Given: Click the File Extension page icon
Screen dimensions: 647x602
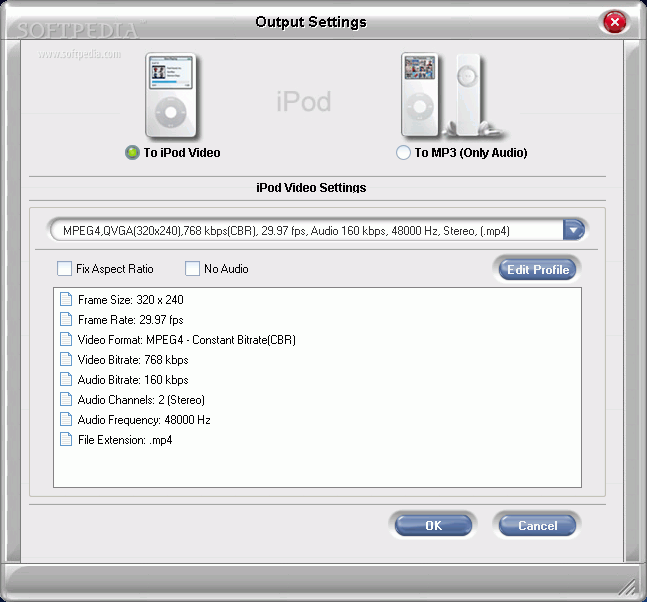Looking at the screenshot, I should tap(66, 439).
